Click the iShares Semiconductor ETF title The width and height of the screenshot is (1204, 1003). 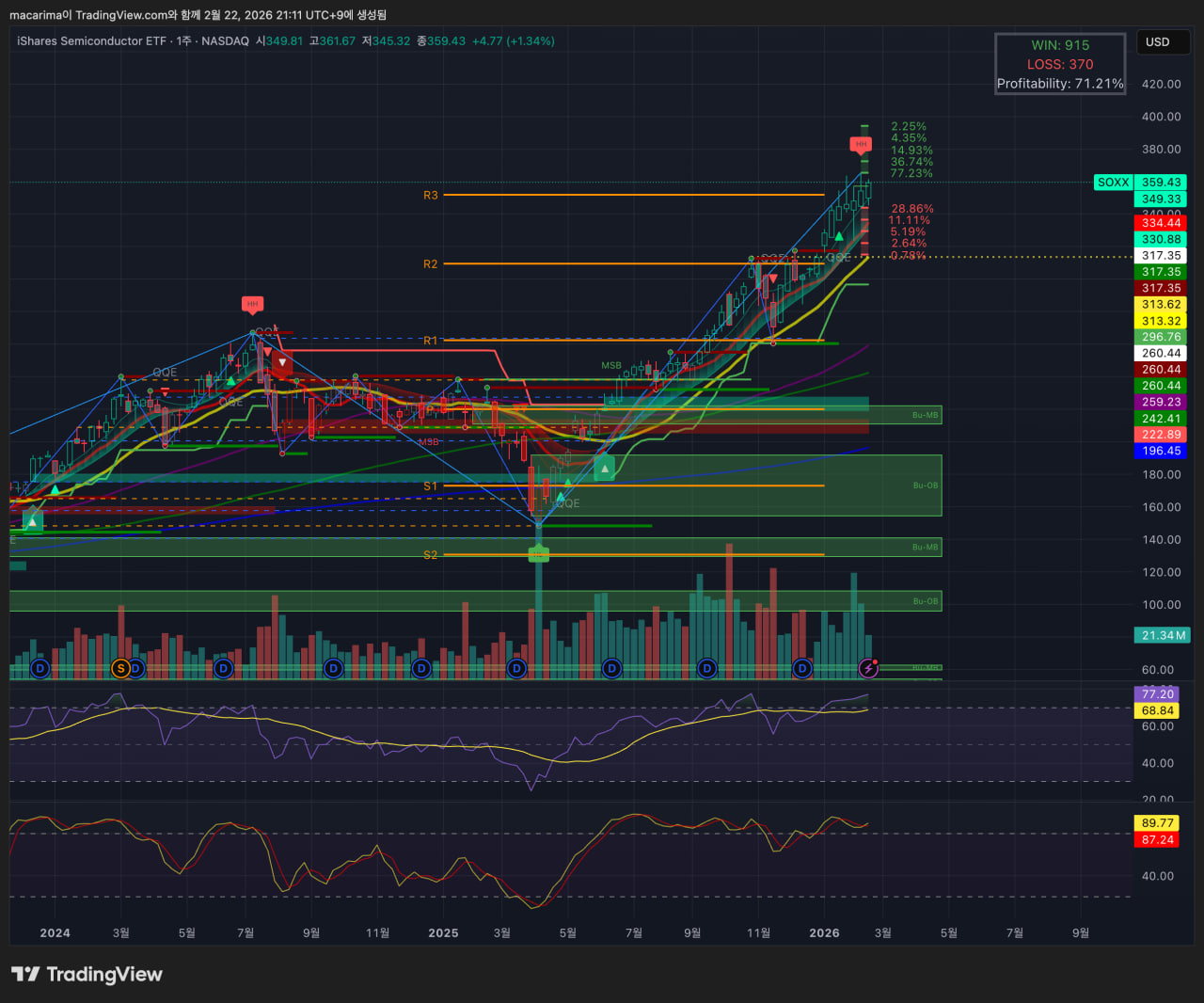[92, 41]
